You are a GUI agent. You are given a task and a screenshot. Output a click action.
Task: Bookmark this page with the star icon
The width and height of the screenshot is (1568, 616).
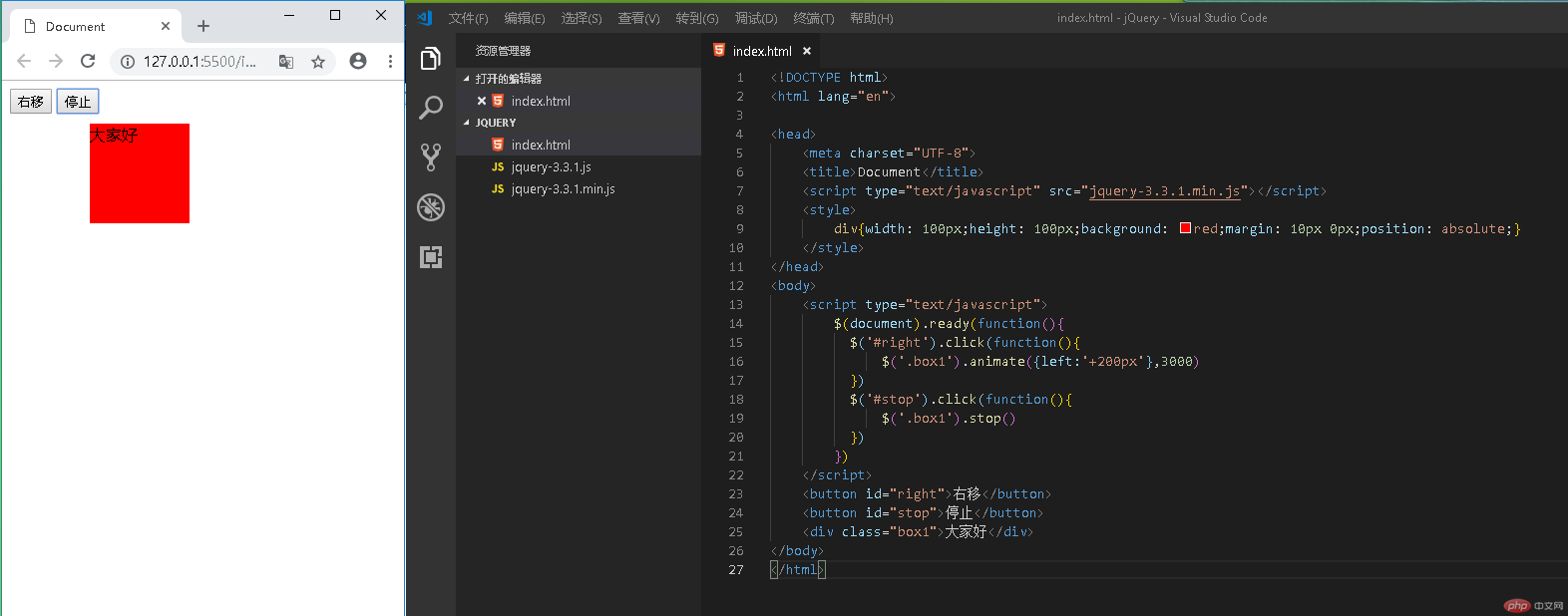[x=318, y=61]
